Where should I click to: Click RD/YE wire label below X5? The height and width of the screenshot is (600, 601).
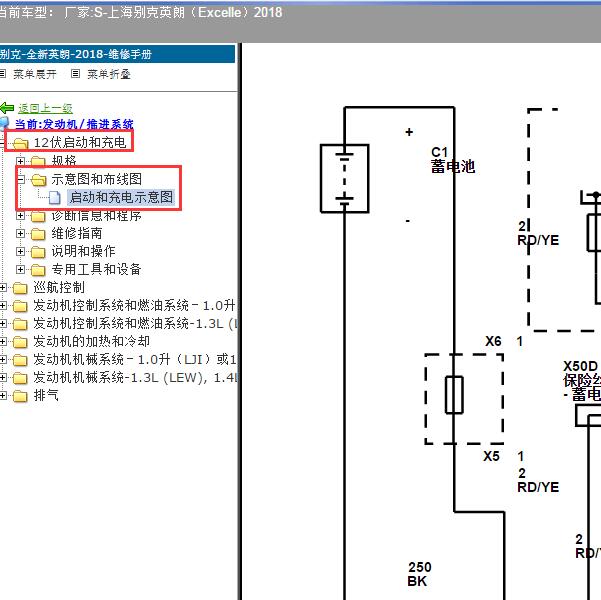(538, 487)
